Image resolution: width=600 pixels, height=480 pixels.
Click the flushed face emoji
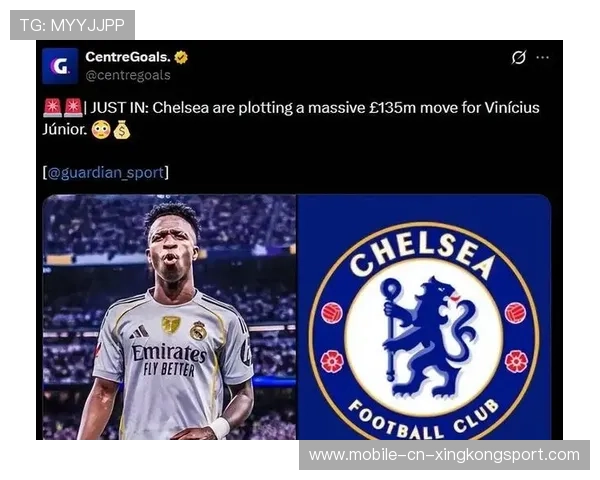101,130
